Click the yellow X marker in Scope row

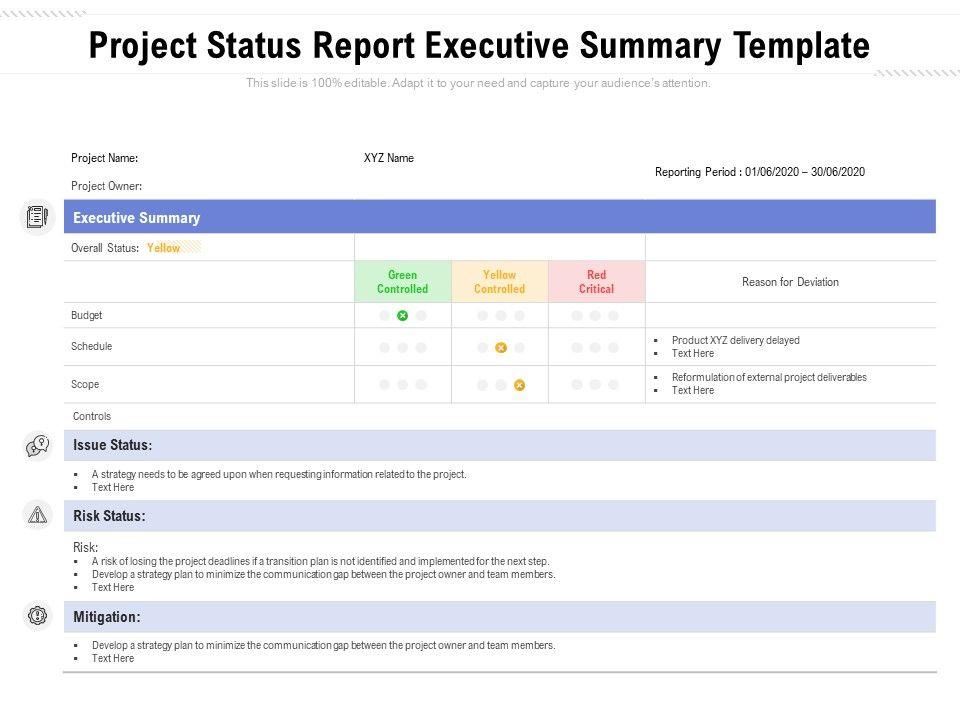[x=520, y=385]
